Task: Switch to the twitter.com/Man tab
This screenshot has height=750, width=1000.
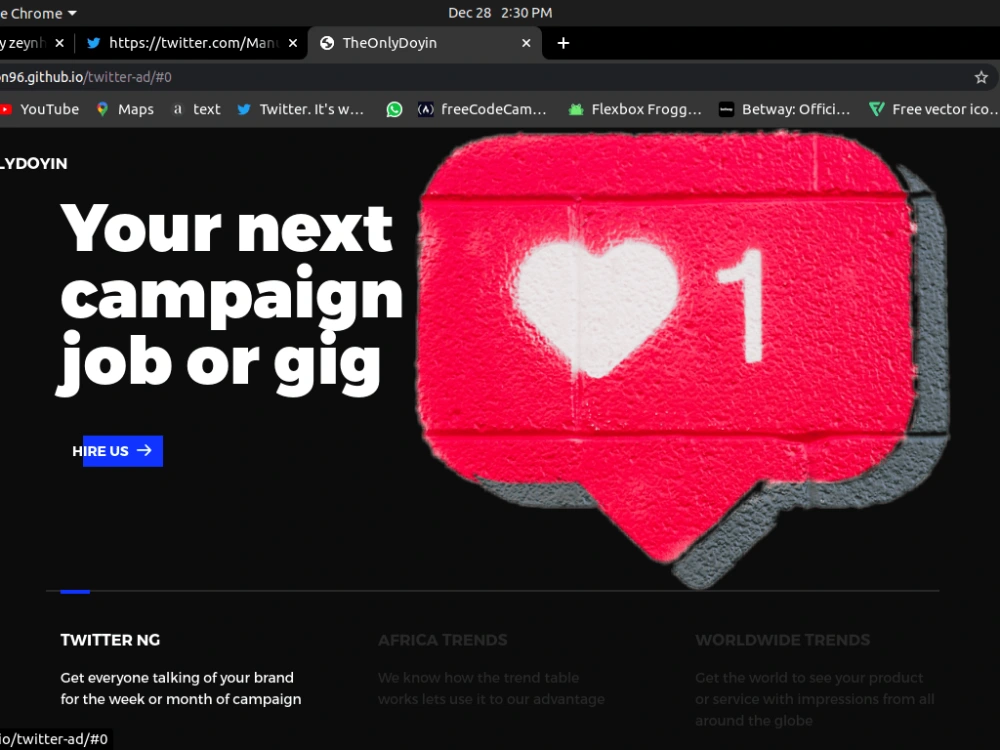Action: [191, 43]
